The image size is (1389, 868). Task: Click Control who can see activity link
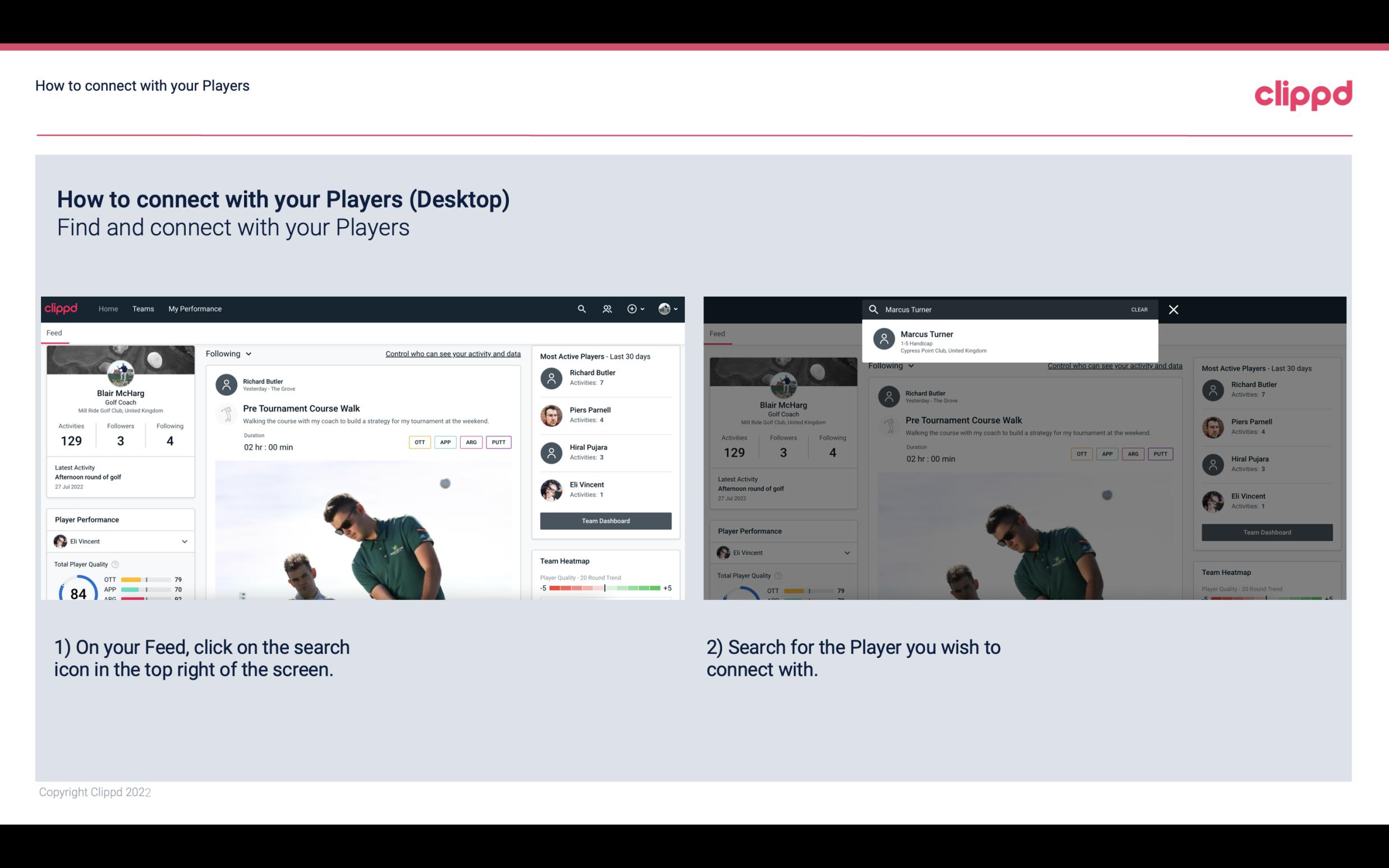451,353
